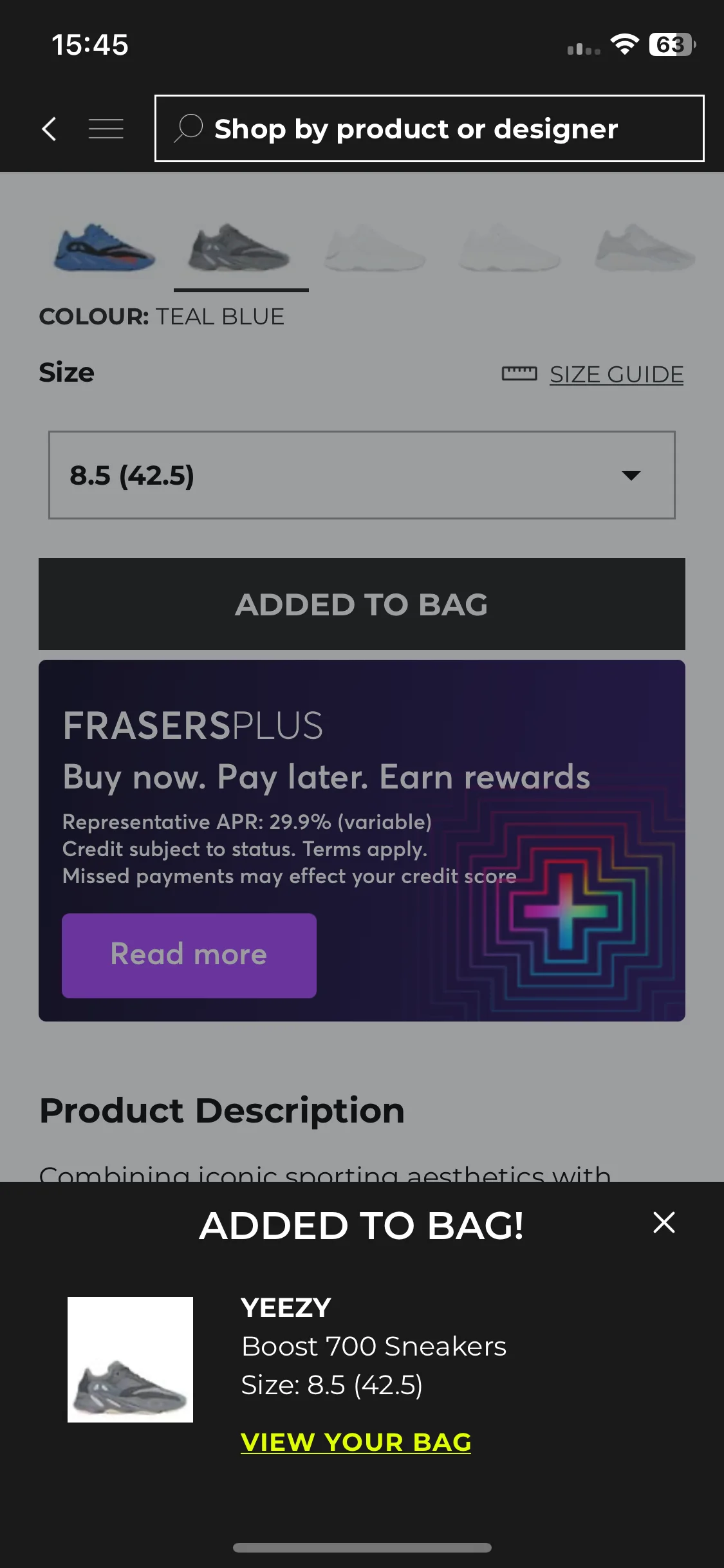Tap the back arrow icon

(50, 129)
